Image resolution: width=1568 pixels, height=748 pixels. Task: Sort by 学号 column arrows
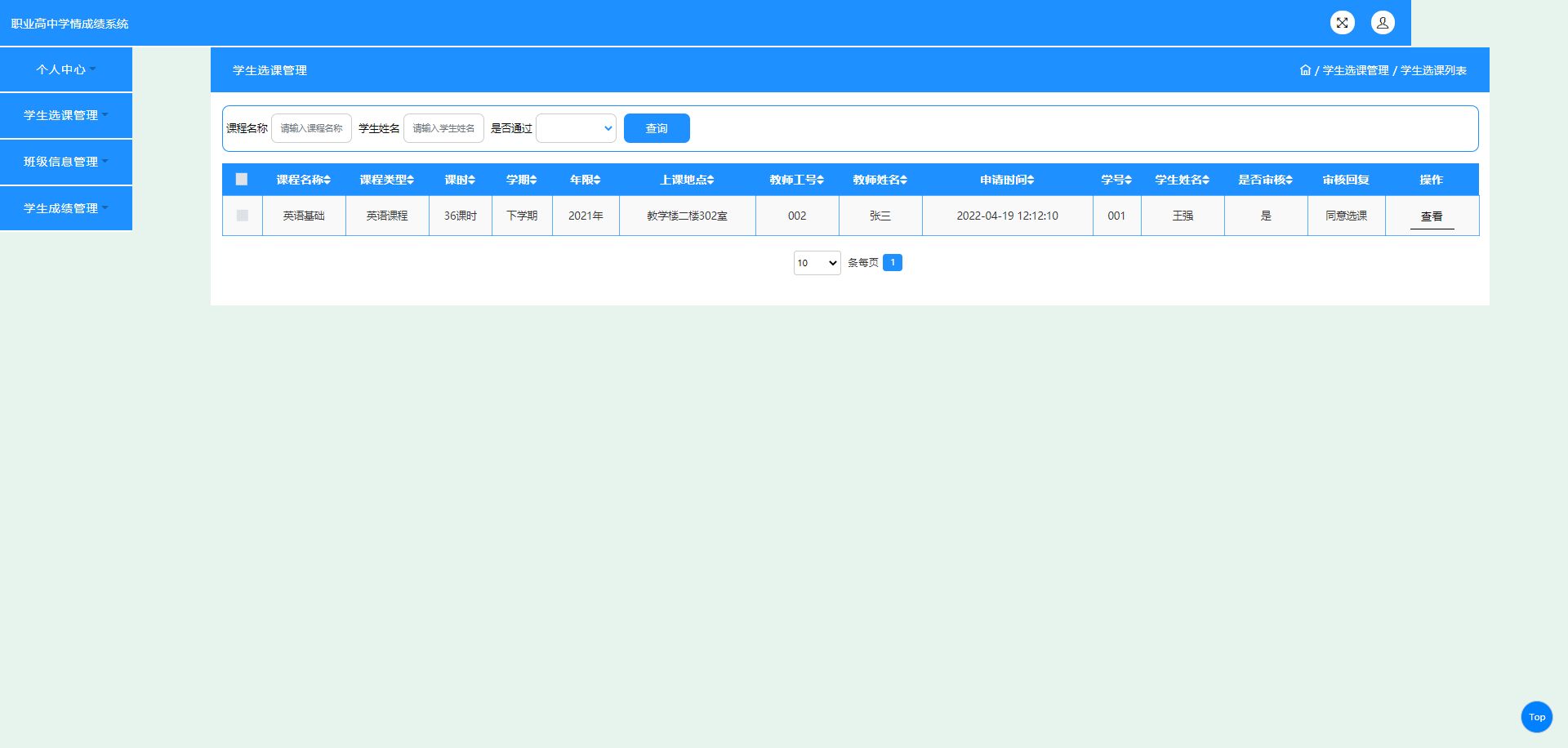point(1129,180)
